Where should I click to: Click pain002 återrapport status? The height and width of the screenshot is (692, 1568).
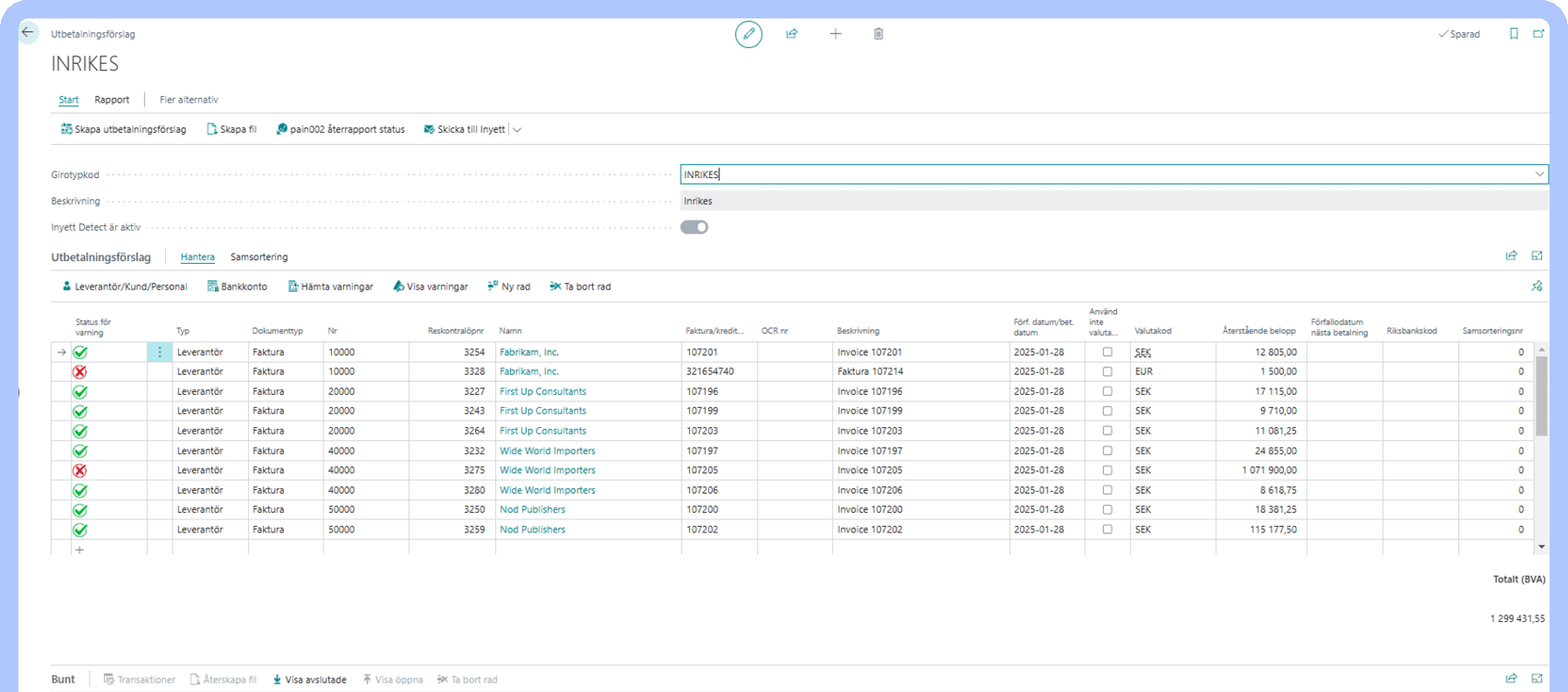point(340,129)
